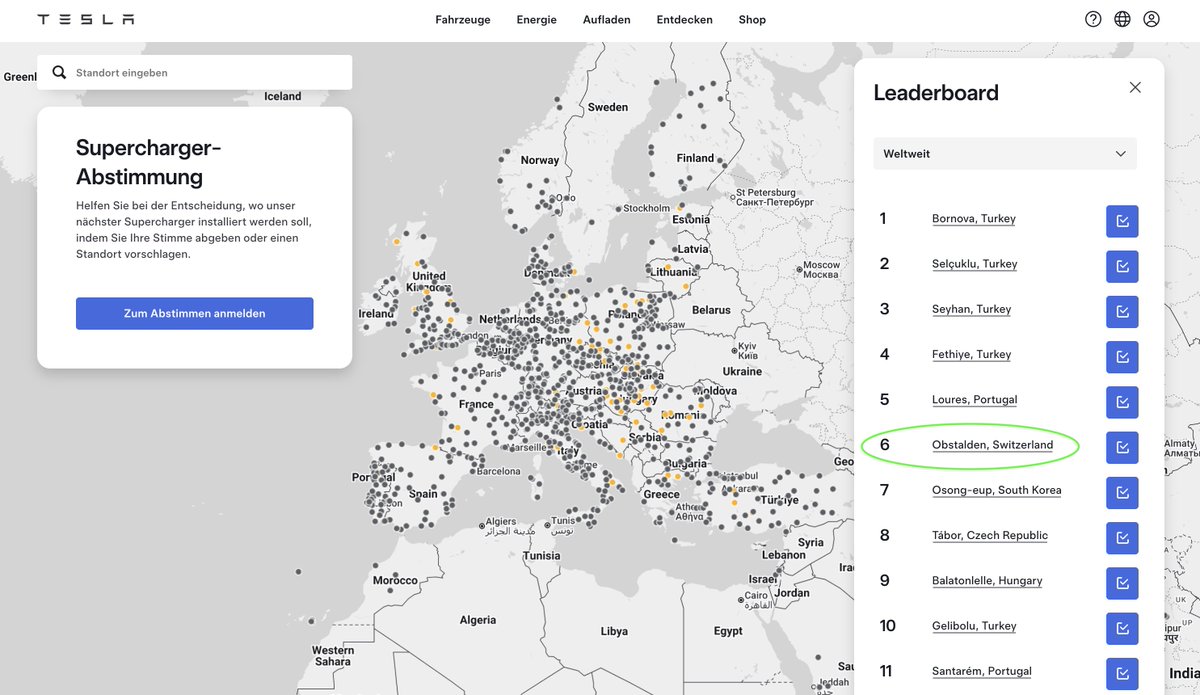Viewport: 1200px width, 695px height.
Task: Vote for Osong-eup, South Korea
Action: [1122, 493]
